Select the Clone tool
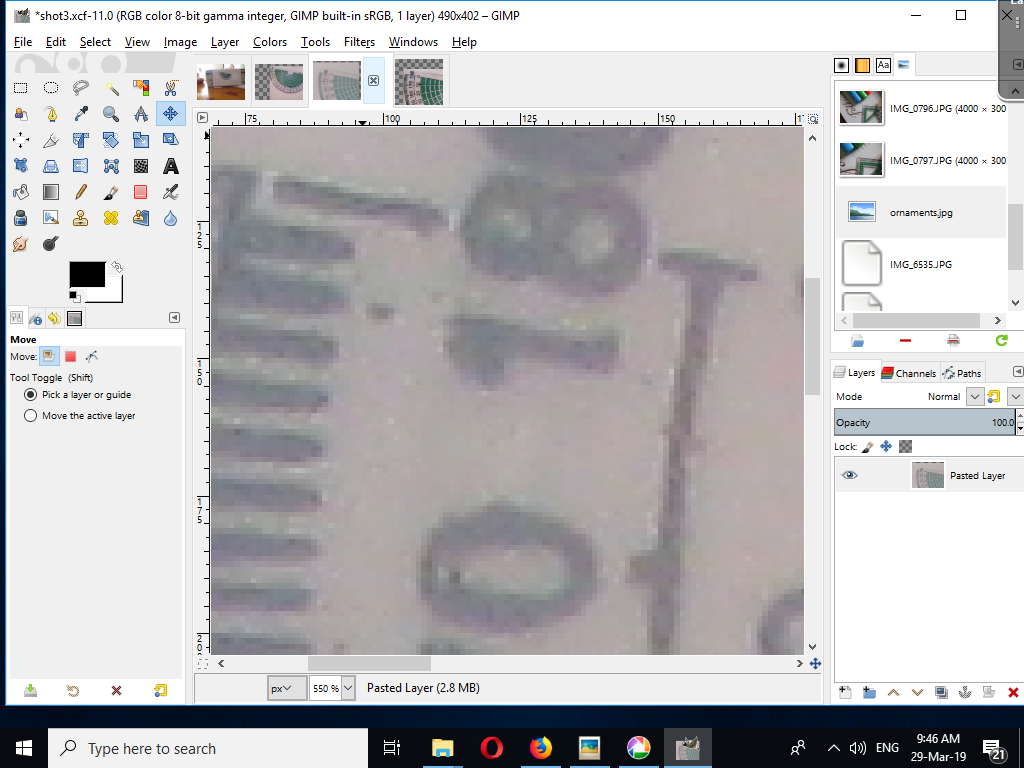Viewport: 1024px width, 768px height. (80, 216)
